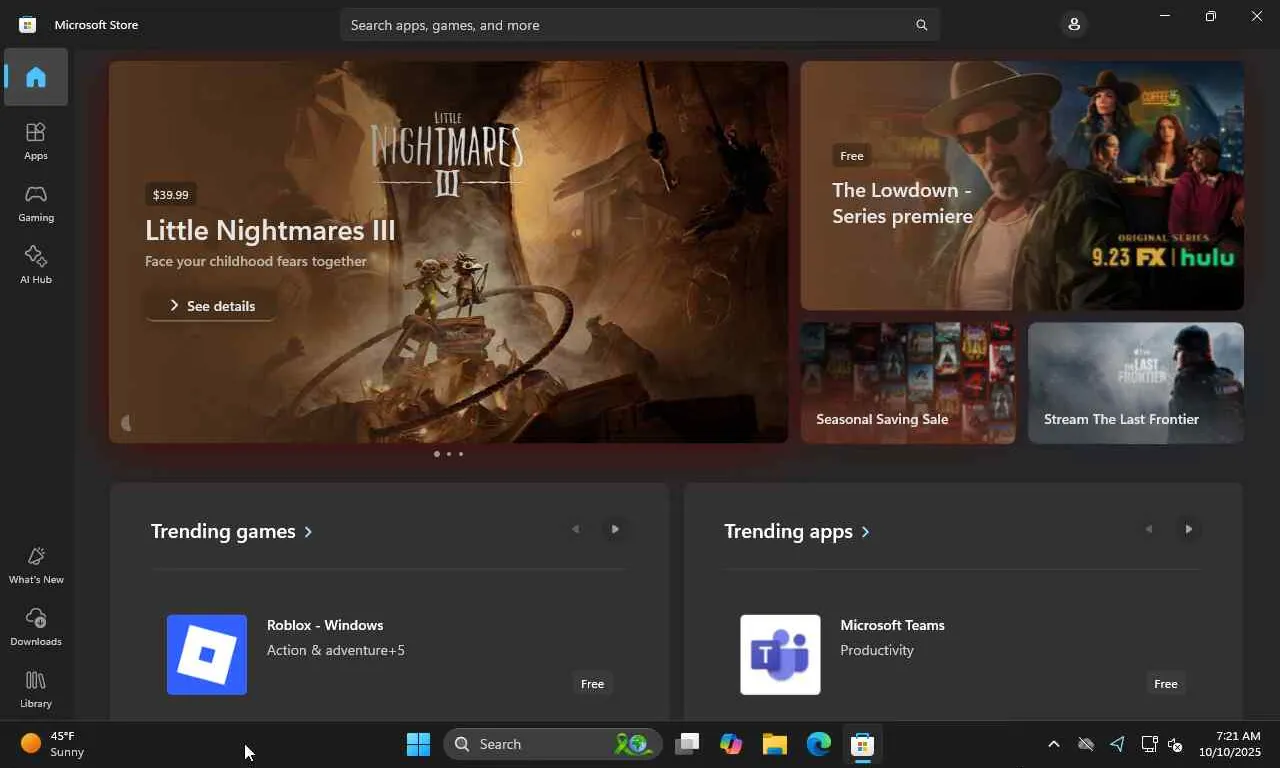Focus the Search apps, games, and more field

(x=640, y=25)
